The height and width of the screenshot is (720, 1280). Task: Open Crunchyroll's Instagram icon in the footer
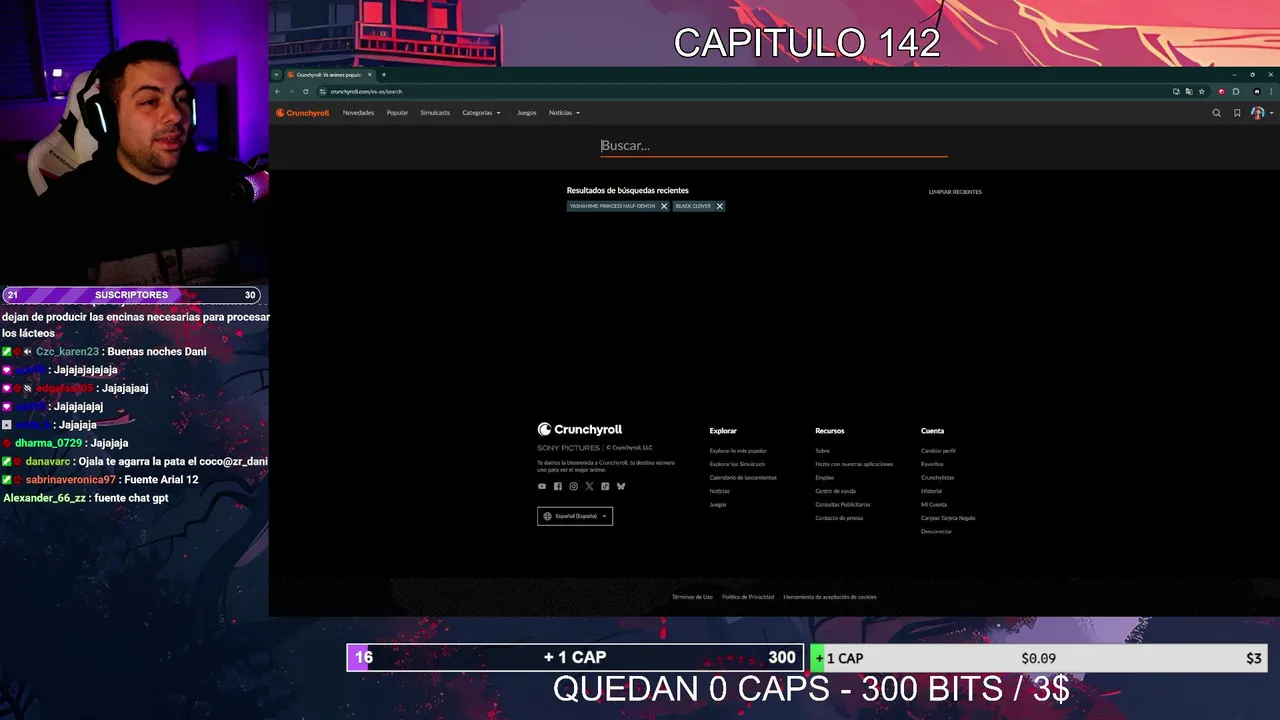573,486
